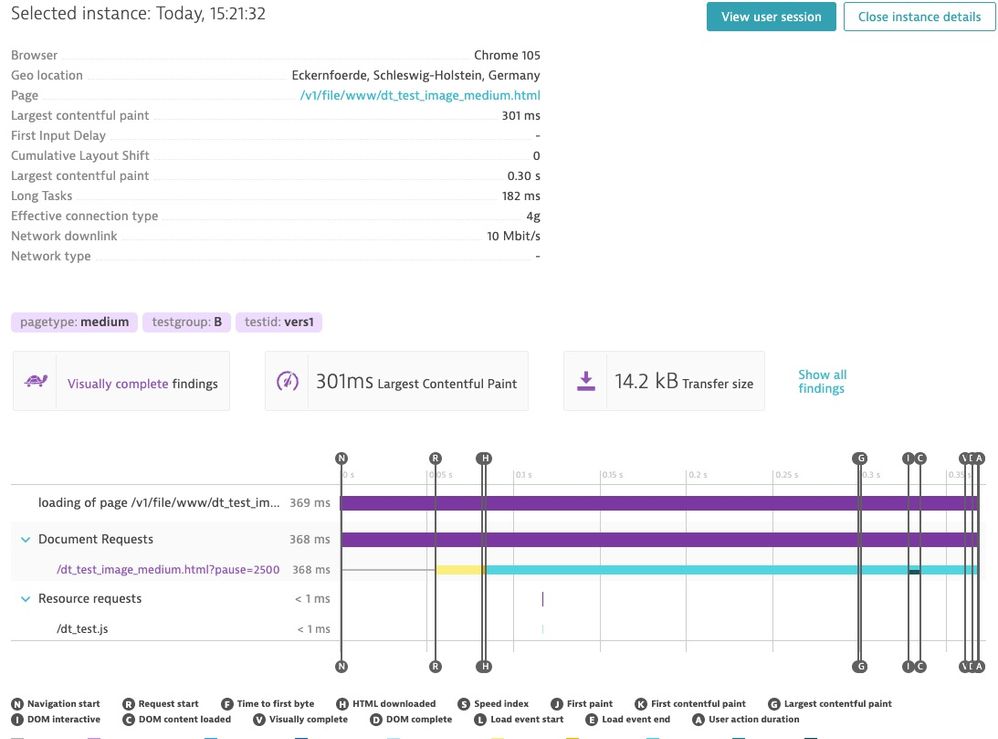Collapse the Resource requests section
998x739 pixels.
click(x=25, y=600)
